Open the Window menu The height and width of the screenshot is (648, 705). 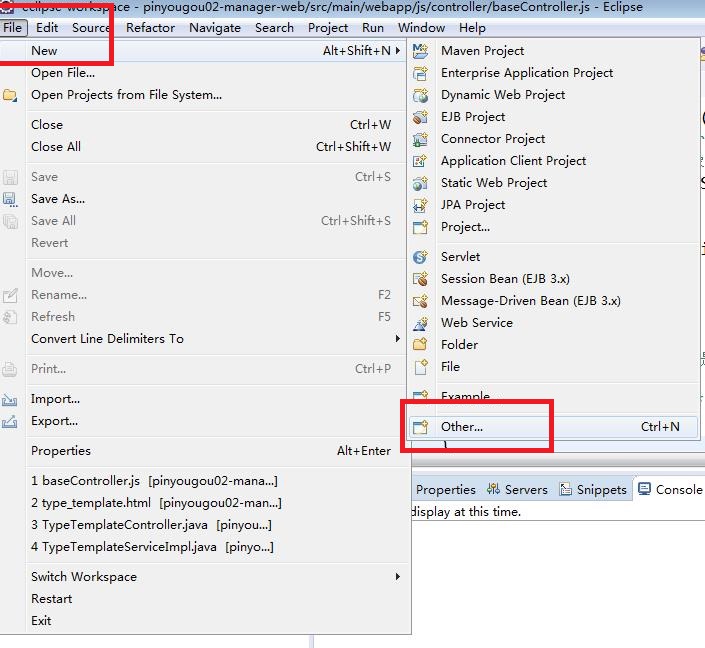point(421,28)
